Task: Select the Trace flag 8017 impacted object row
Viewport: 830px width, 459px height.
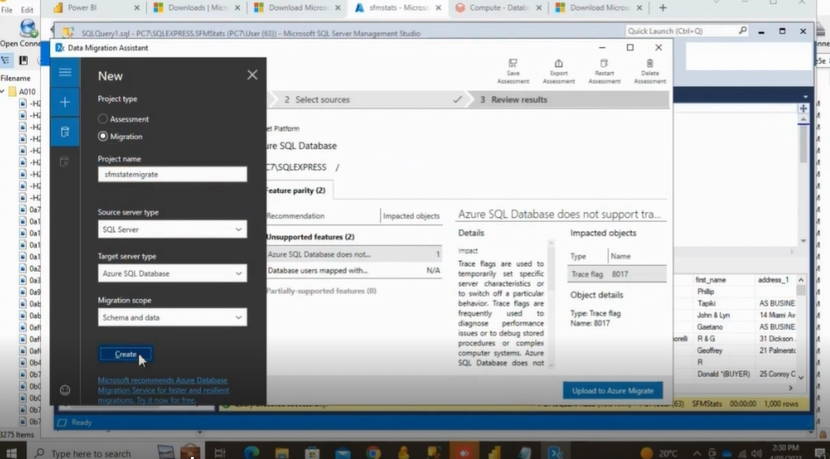Action: (x=617, y=274)
